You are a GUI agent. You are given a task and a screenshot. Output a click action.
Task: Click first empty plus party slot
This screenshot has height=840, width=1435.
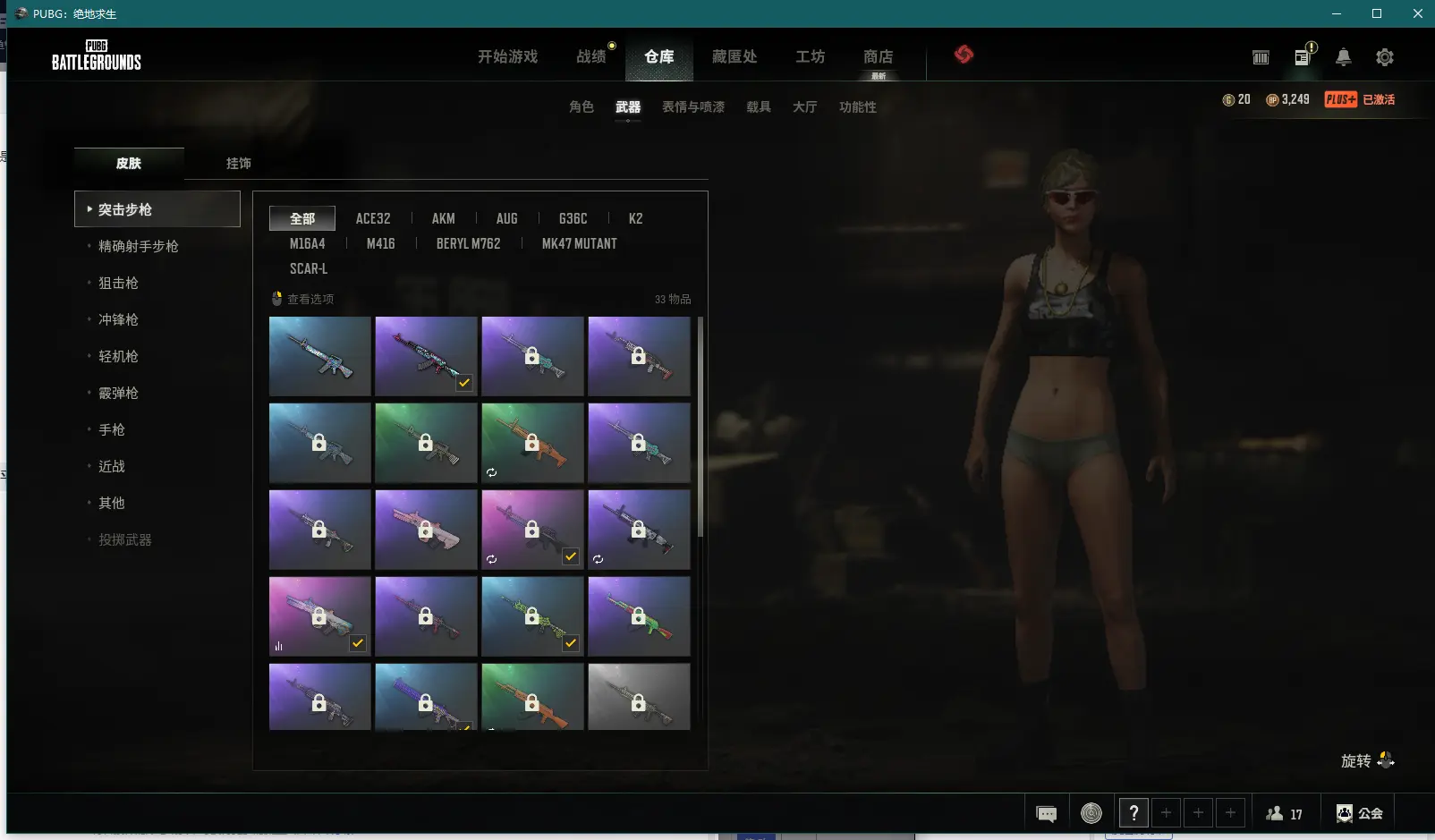coord(1166,813)
